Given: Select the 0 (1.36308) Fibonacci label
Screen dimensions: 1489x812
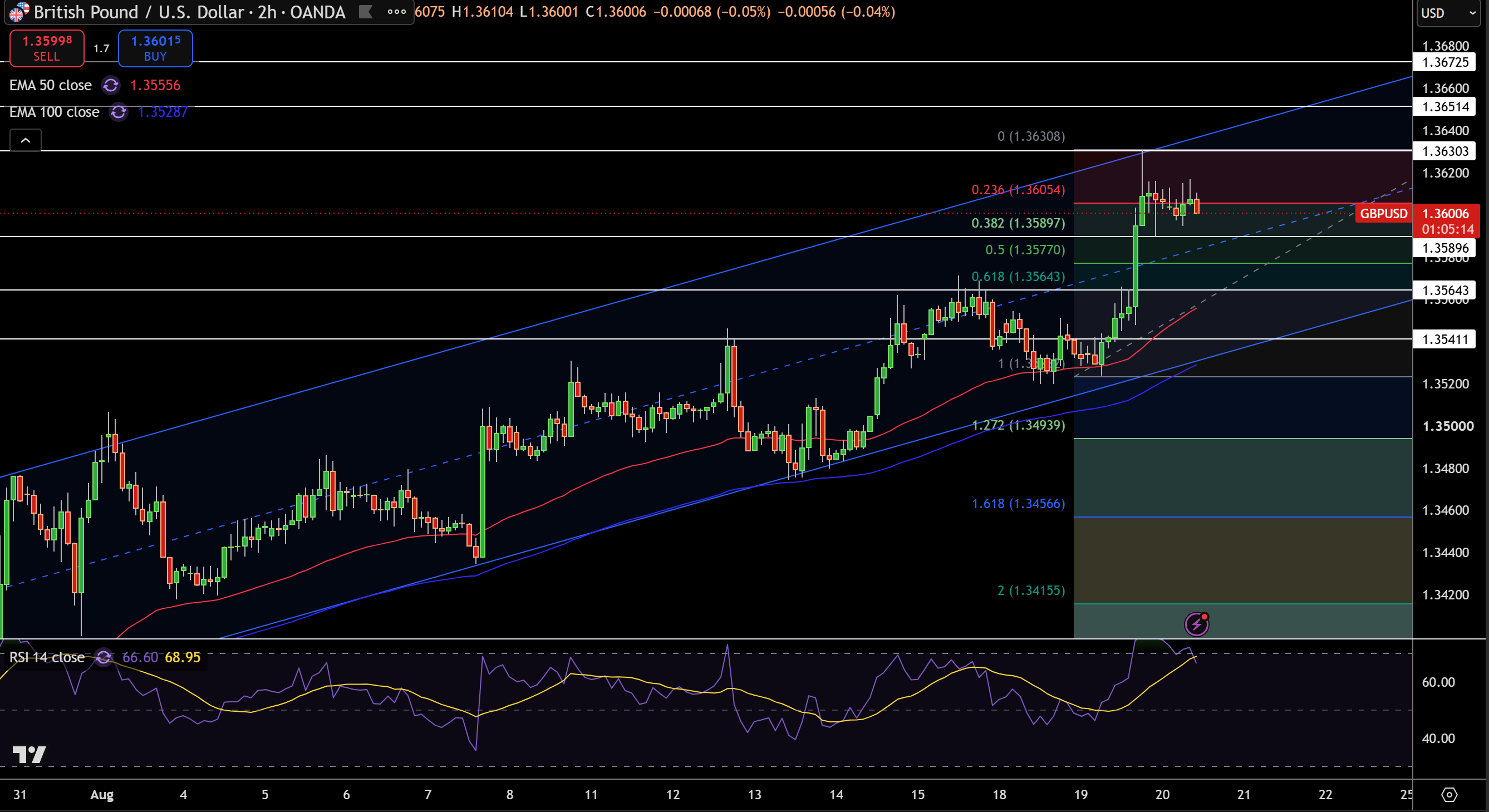Looking at the screenshot, I should click(x=1031, y=136).
